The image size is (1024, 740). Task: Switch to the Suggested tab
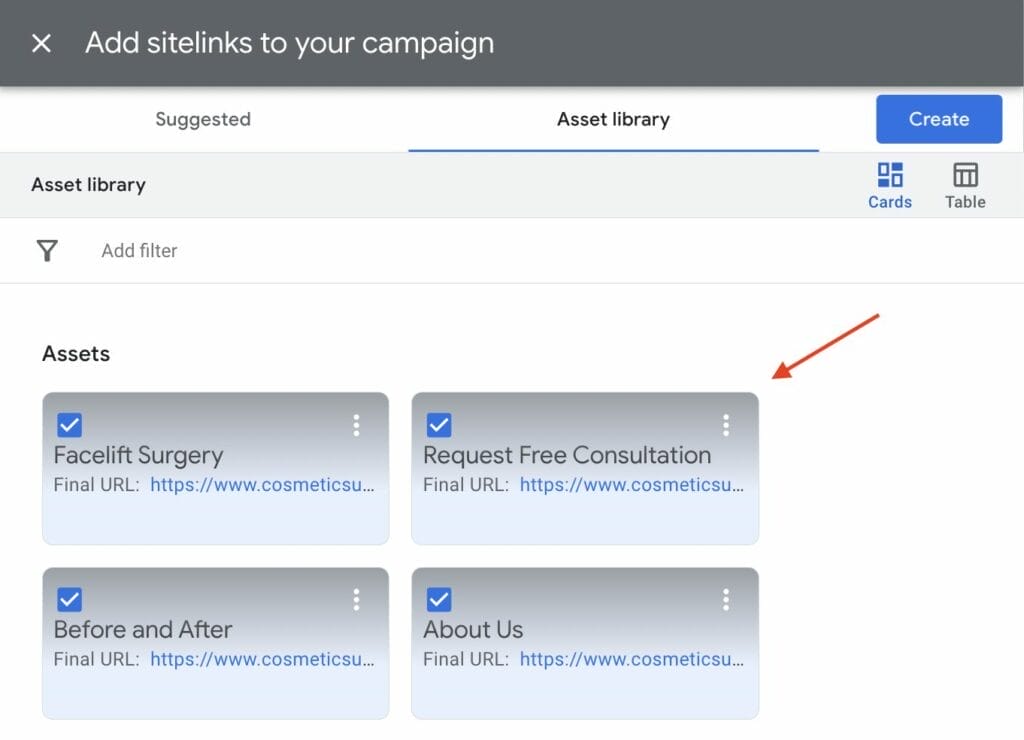tap(202, 119)
